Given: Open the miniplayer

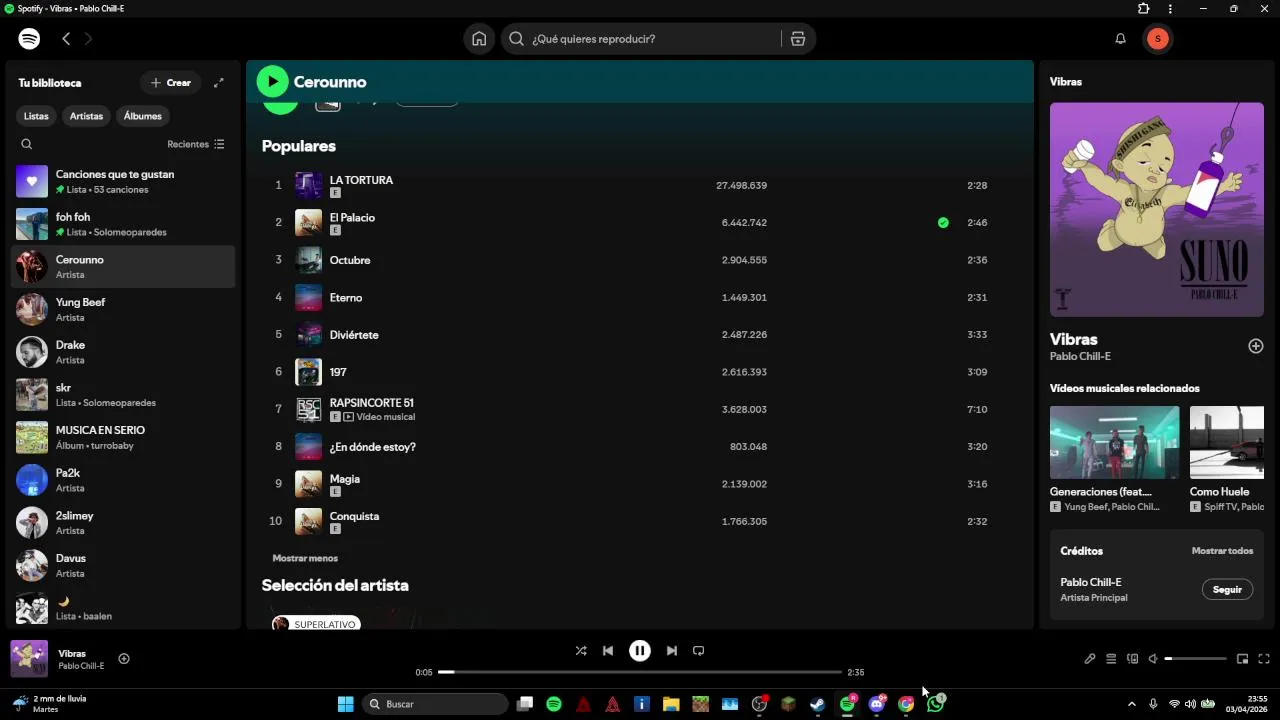Looking at the screenshot, I should [1243, 659].
